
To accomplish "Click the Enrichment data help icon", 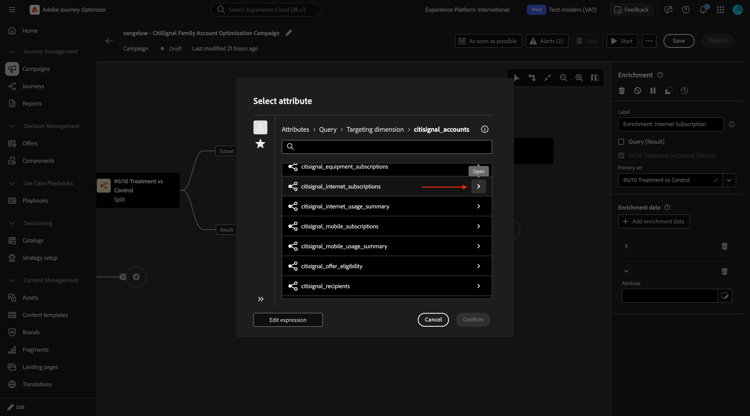I will (x=667, y=208).
